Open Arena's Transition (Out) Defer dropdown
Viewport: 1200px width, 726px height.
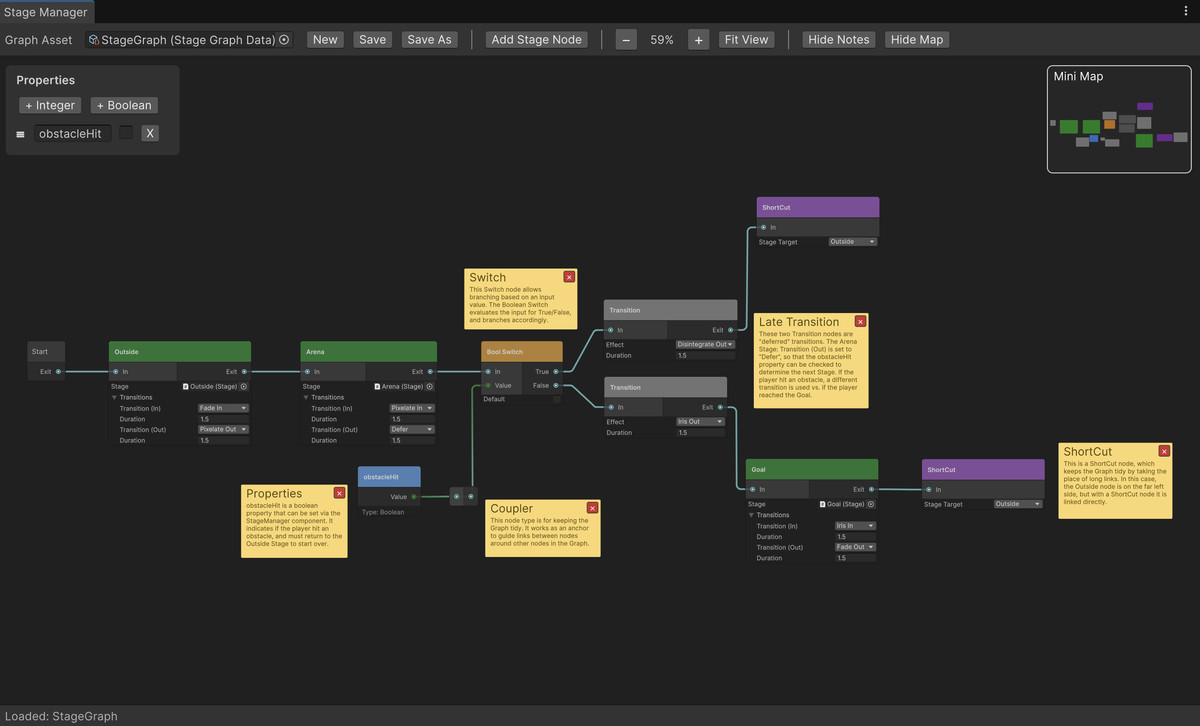(x=412, y=429)
